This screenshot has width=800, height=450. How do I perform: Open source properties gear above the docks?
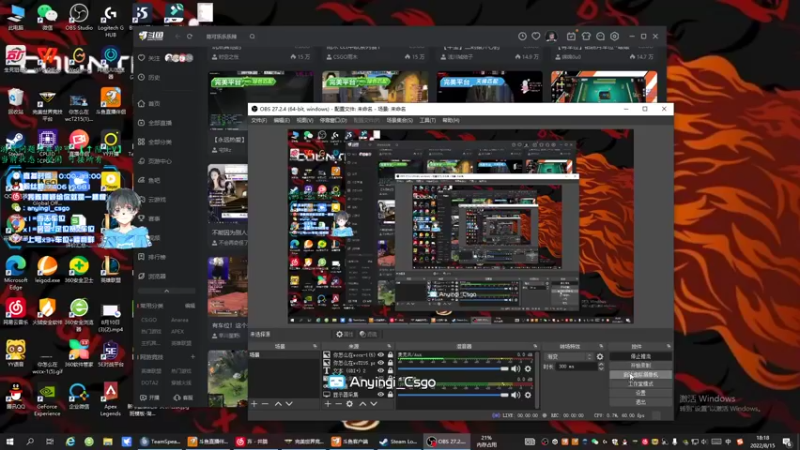(x=344, y=334)
